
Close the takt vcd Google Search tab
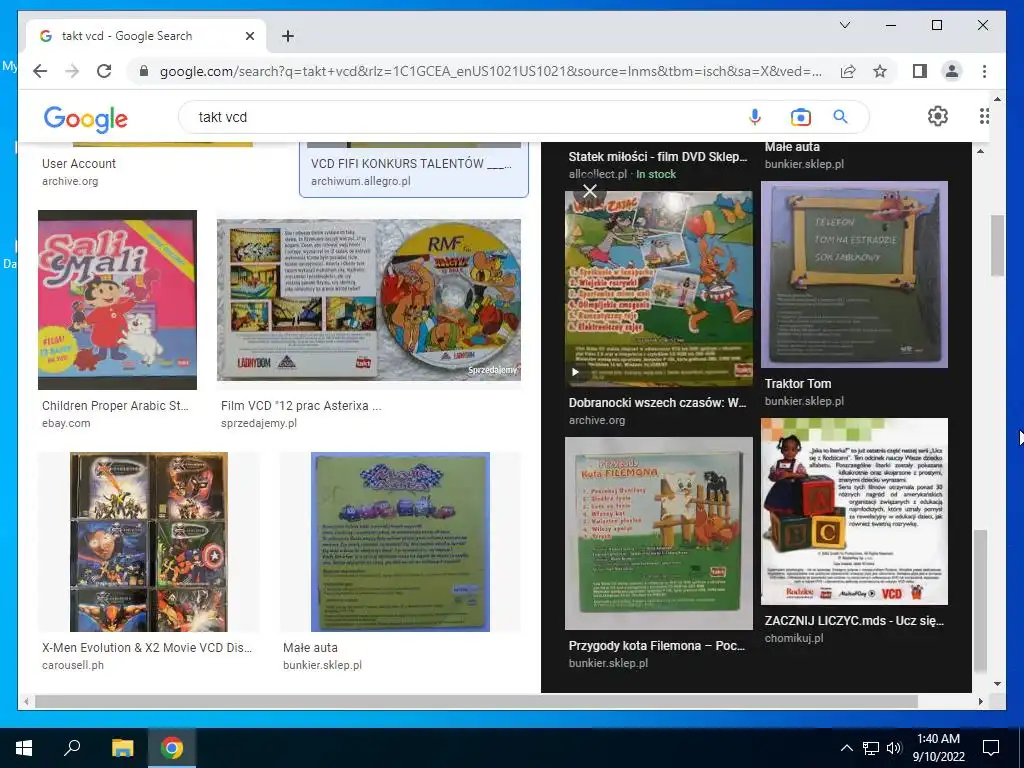point(249,36)
